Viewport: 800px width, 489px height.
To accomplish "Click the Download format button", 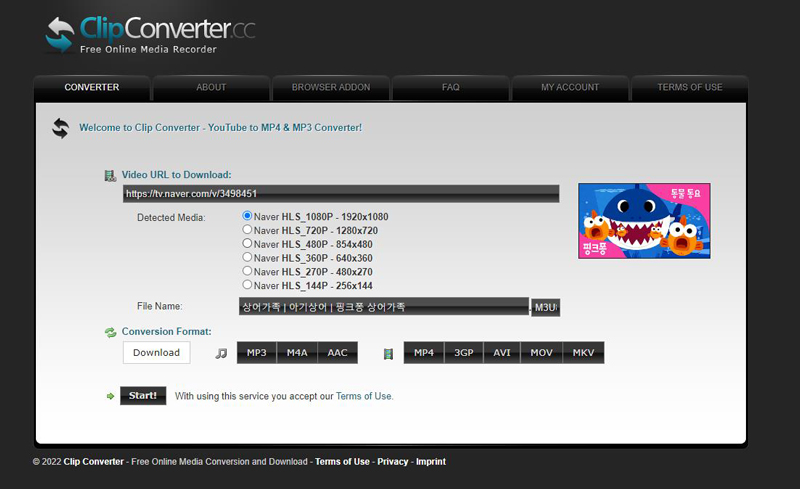I will click(157, 353).
